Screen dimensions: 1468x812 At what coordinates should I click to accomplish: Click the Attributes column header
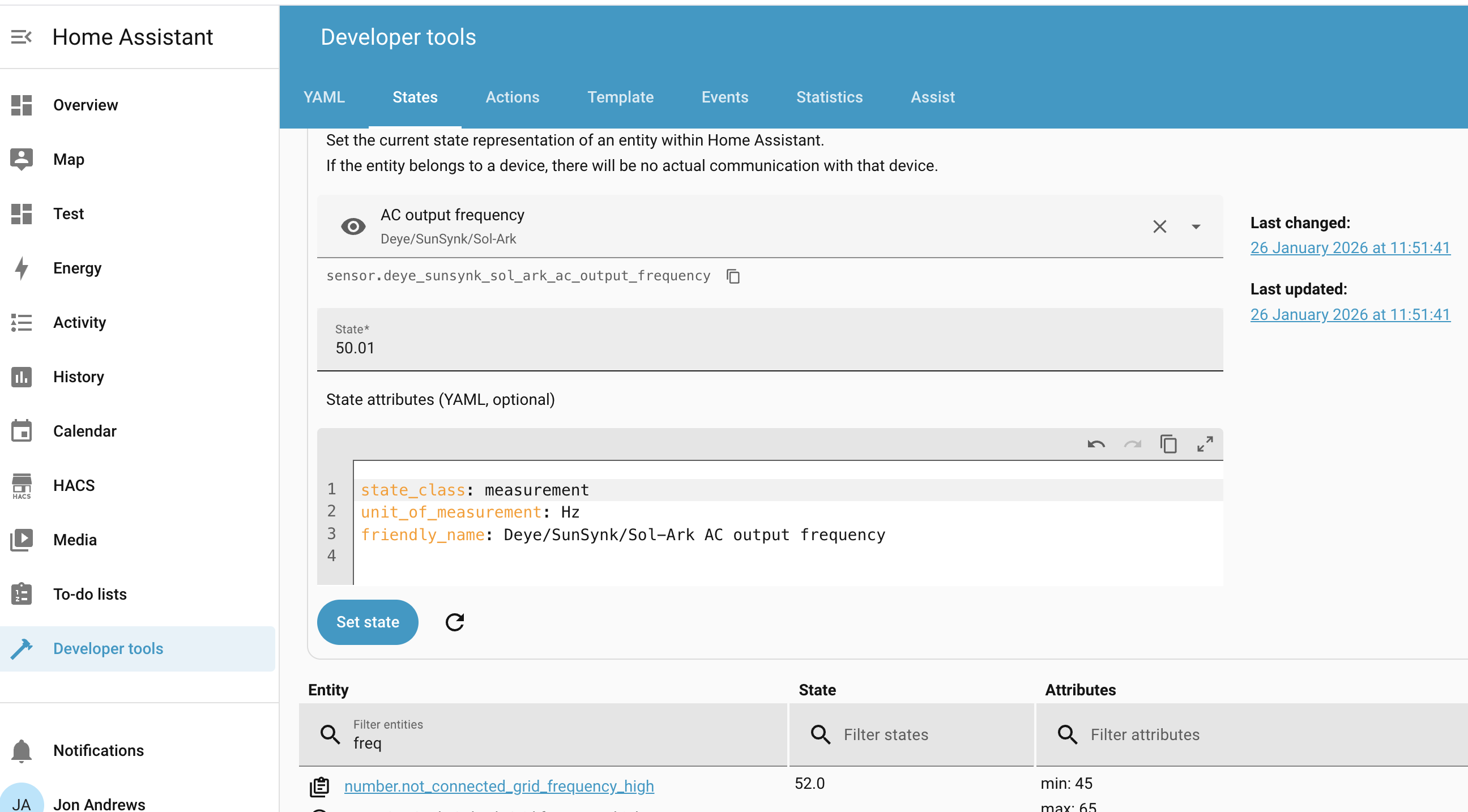(x=1080, y=690)
